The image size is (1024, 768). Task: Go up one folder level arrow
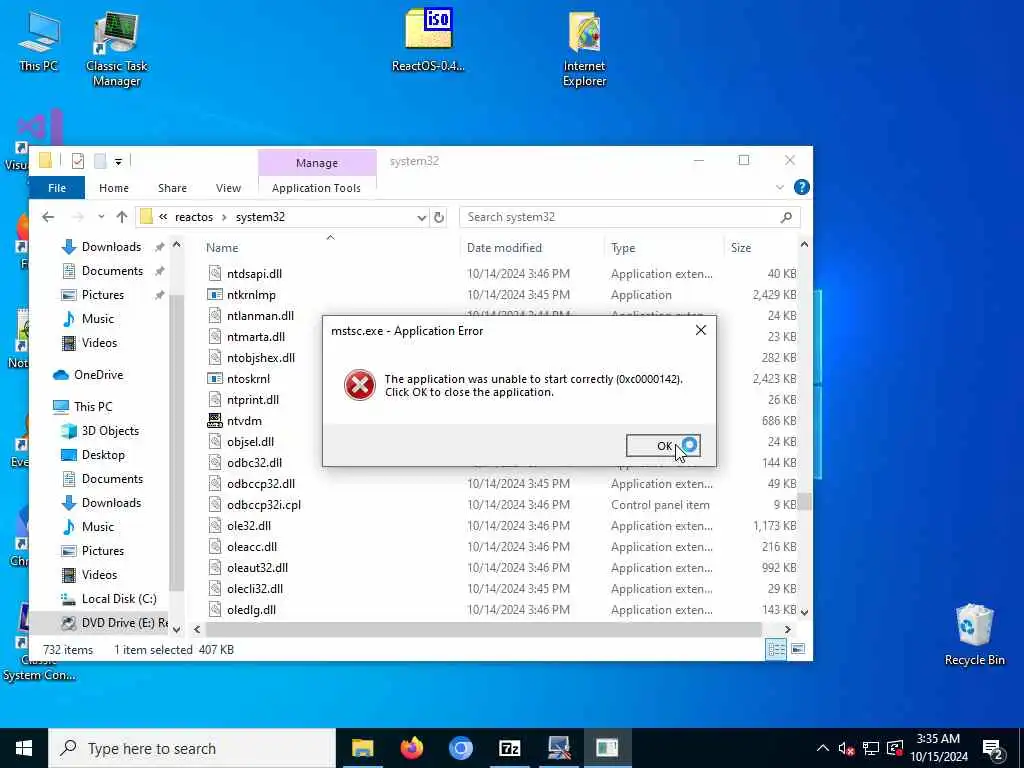[121, 217]
